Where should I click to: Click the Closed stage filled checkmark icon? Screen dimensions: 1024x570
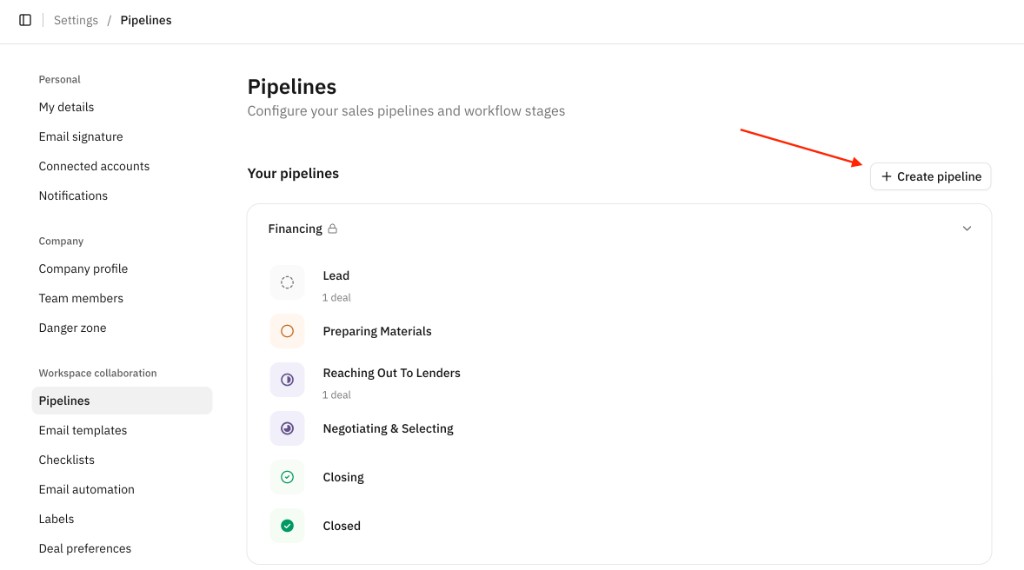pos(287,526)
